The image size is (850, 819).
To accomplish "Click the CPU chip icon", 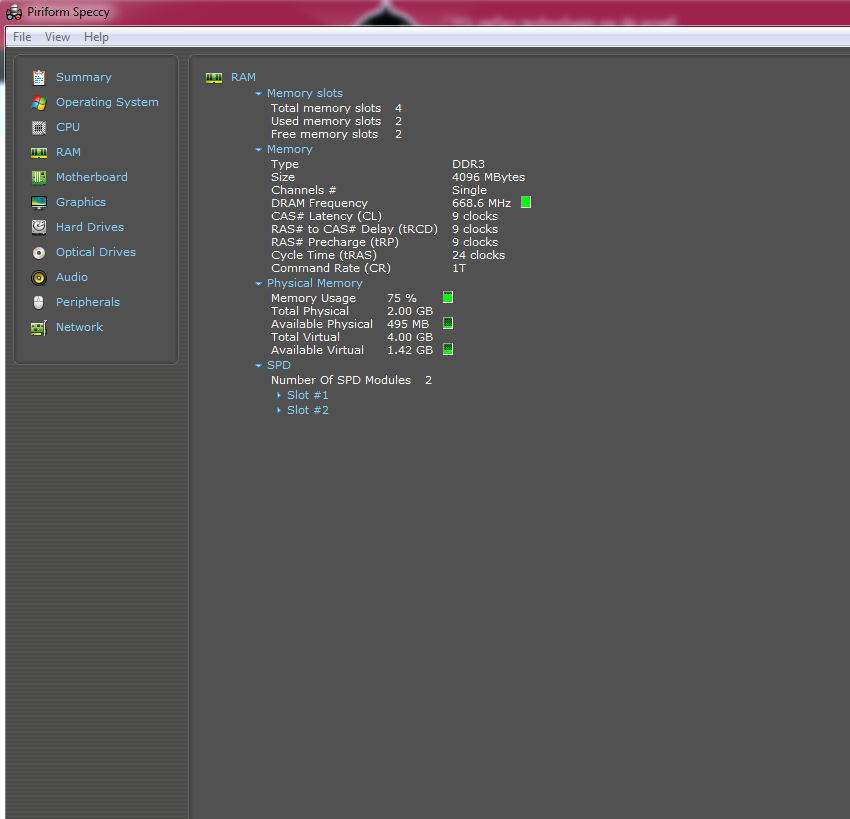I will tap(38, 127).
